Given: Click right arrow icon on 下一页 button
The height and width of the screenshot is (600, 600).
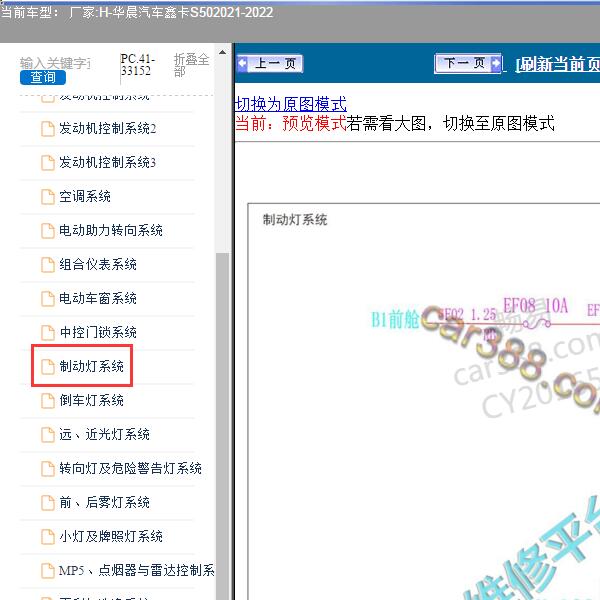Looking at the screenshot, I should (496, 63).
